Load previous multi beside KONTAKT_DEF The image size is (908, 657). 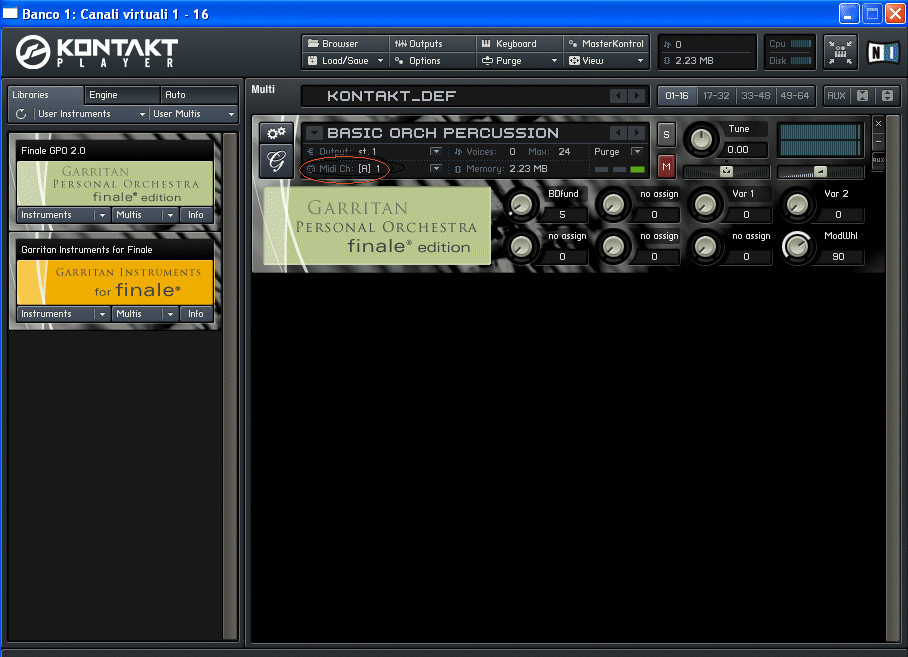click(618, 96)
